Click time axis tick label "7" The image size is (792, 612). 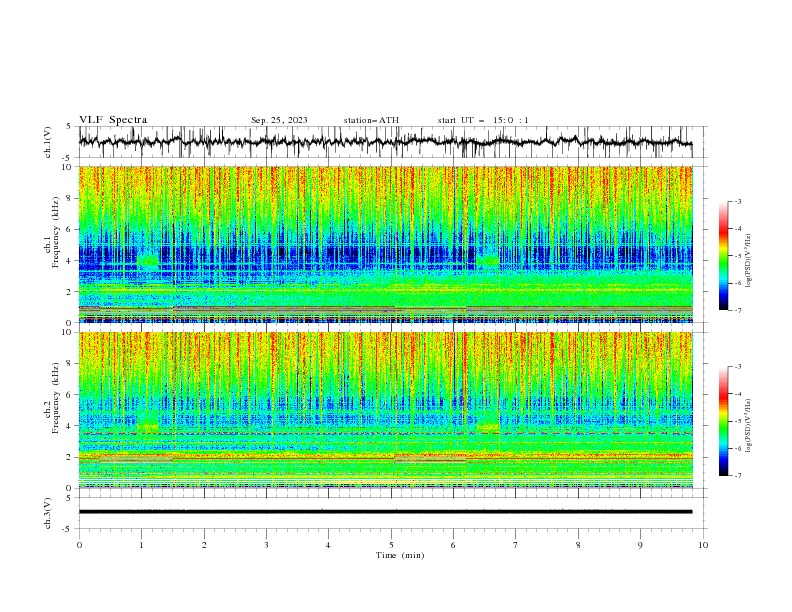click(516, 545)
